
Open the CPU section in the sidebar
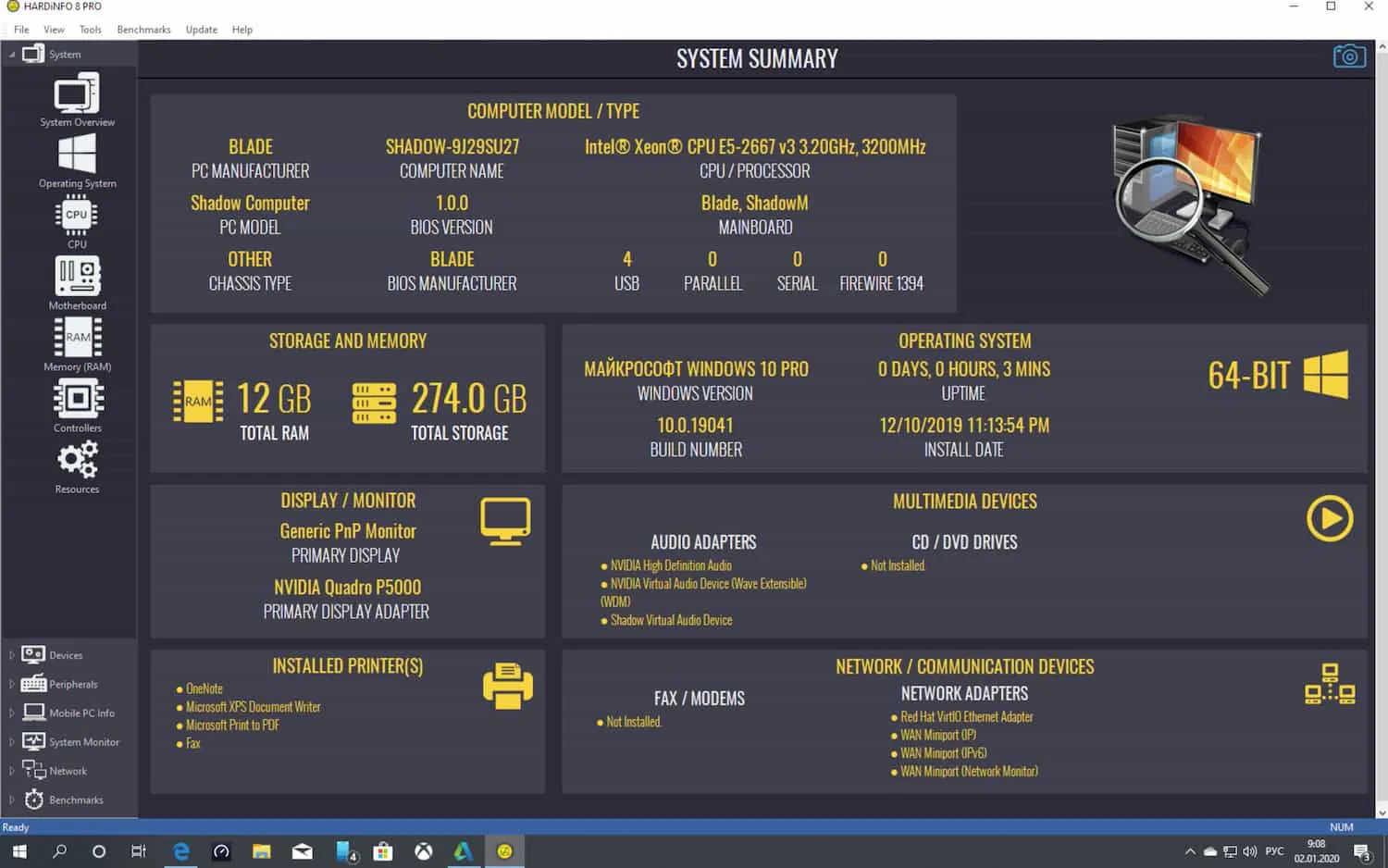tap(77, 220)
